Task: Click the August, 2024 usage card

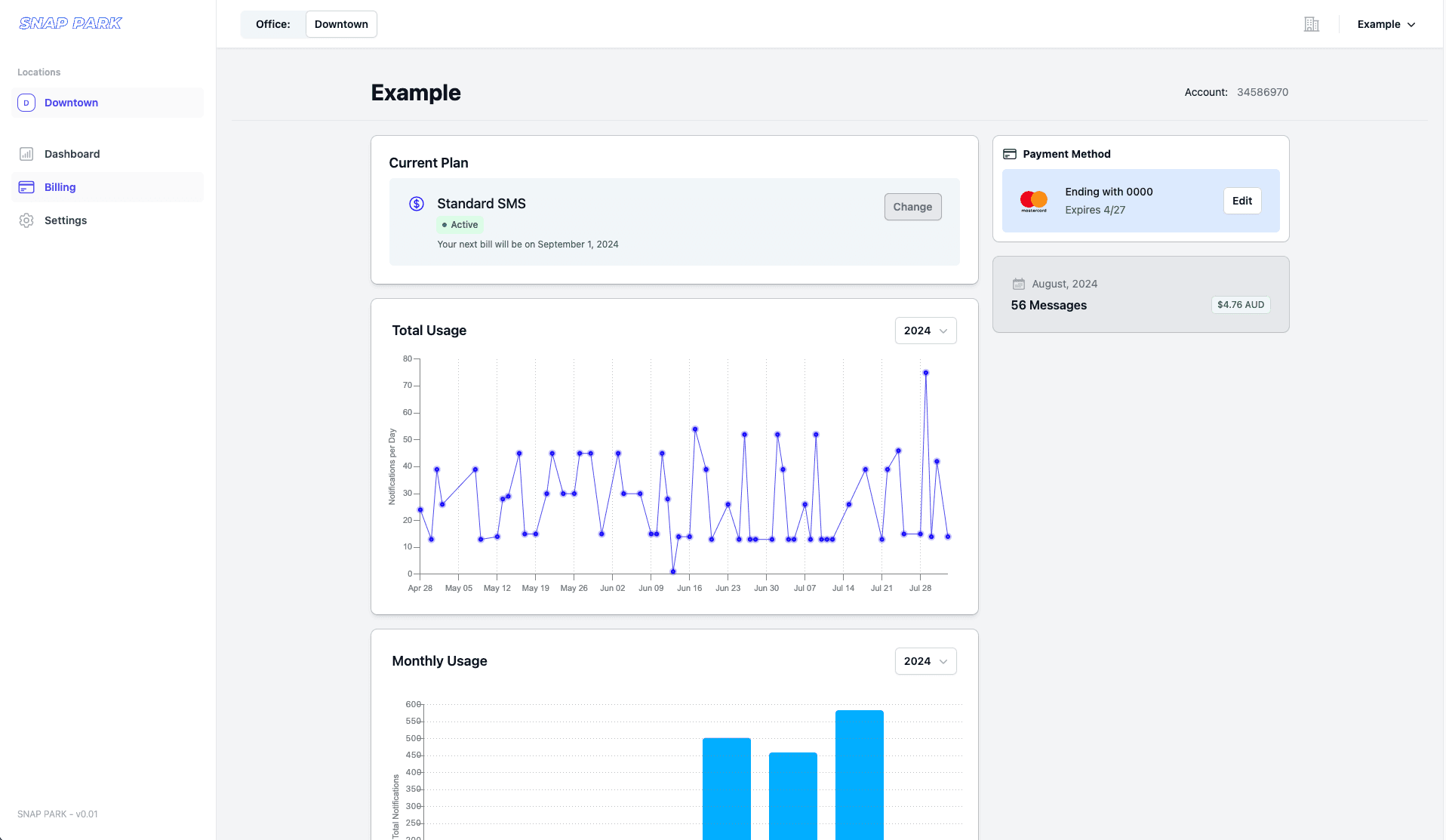Action: 1141,294
